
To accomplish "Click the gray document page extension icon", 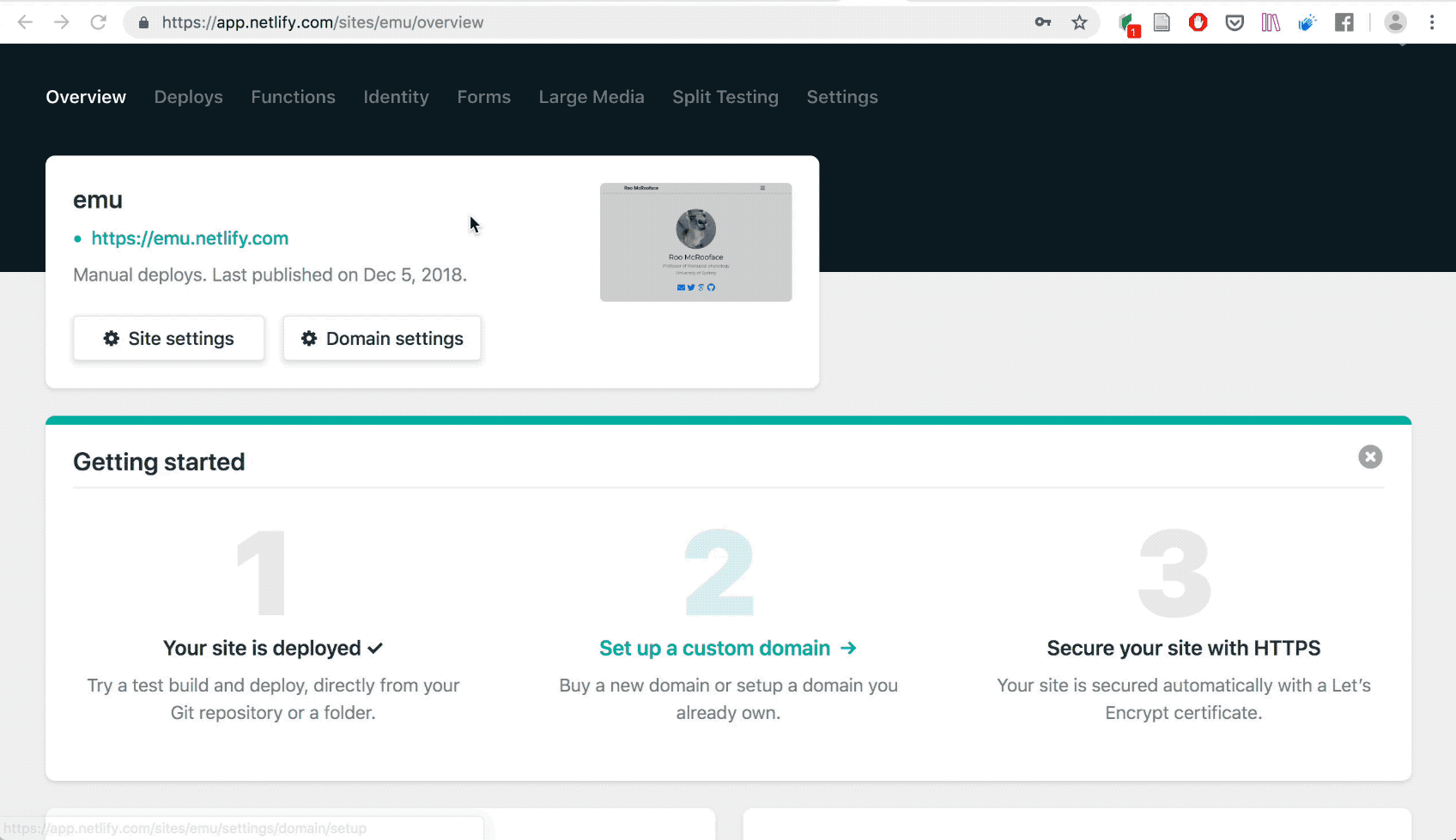I will [1162, 22].
